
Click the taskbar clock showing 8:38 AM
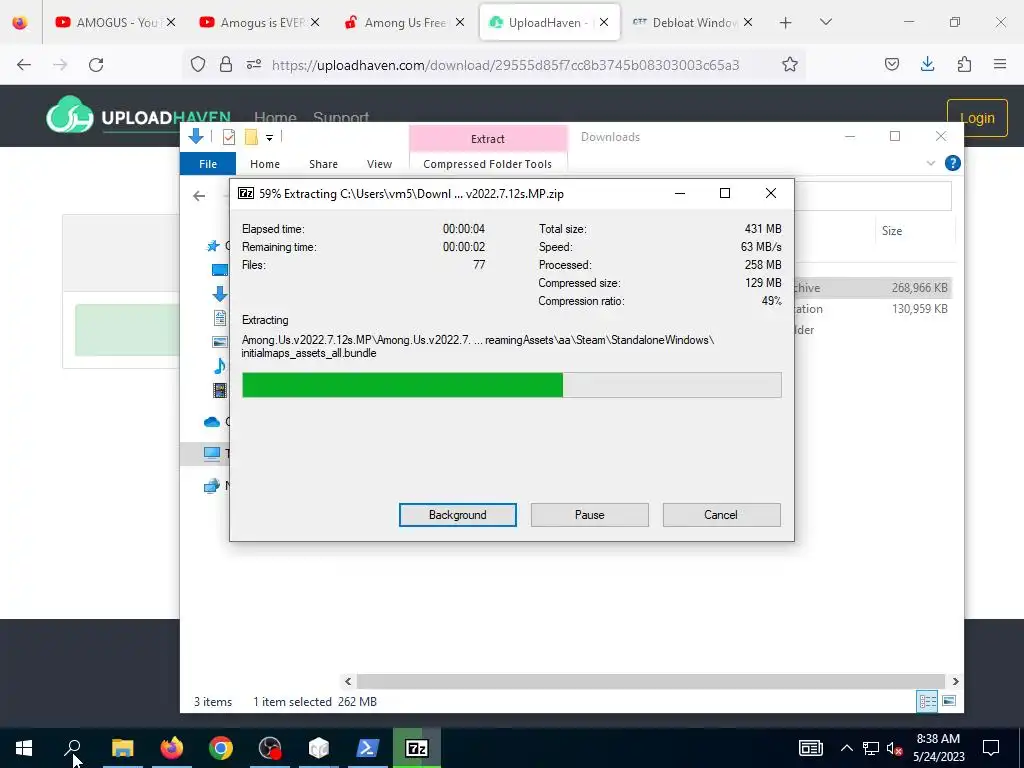click(x=938, y=748)
